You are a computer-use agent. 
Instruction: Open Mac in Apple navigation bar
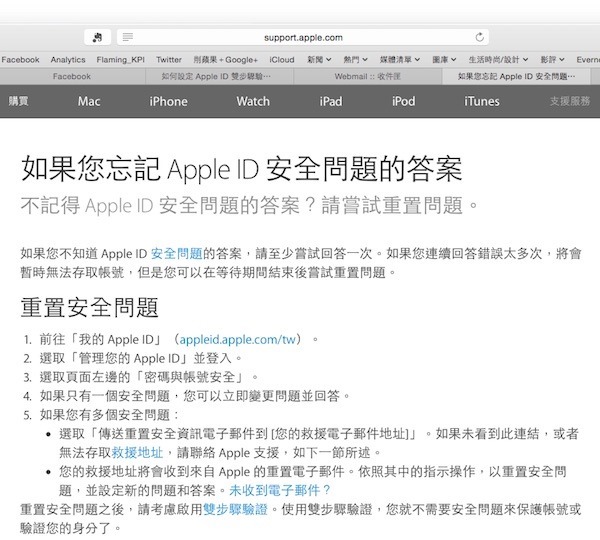[89, 101]
